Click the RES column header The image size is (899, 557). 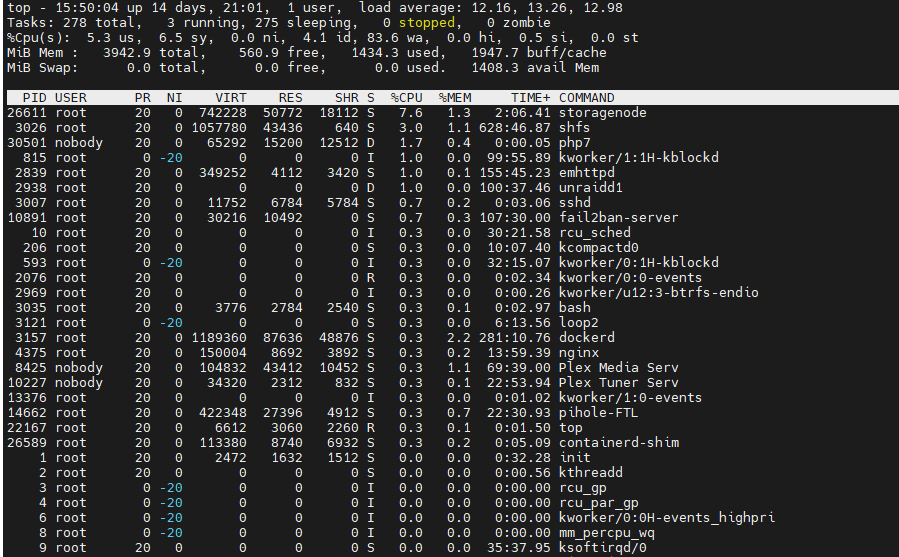point(290,98)
